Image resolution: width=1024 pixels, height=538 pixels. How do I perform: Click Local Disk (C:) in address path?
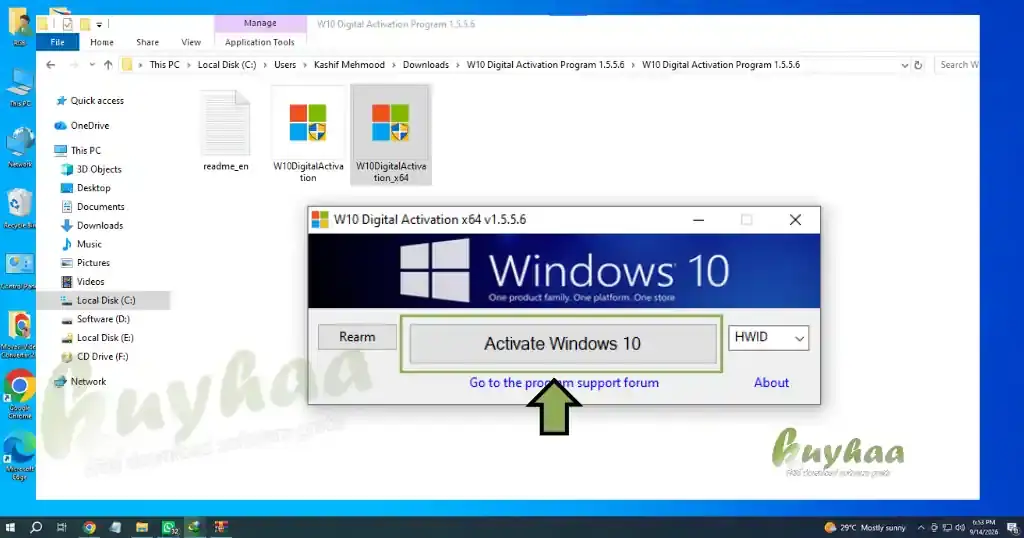(227, 65)
